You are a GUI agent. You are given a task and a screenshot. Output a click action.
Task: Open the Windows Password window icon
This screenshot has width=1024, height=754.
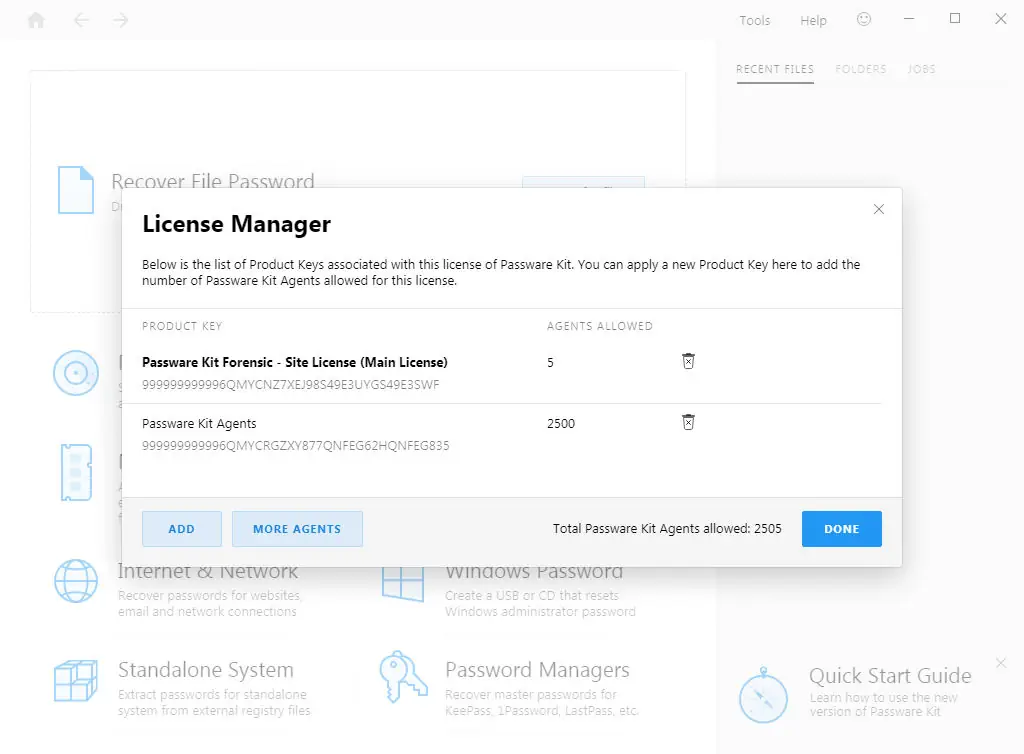click(403, 584)
